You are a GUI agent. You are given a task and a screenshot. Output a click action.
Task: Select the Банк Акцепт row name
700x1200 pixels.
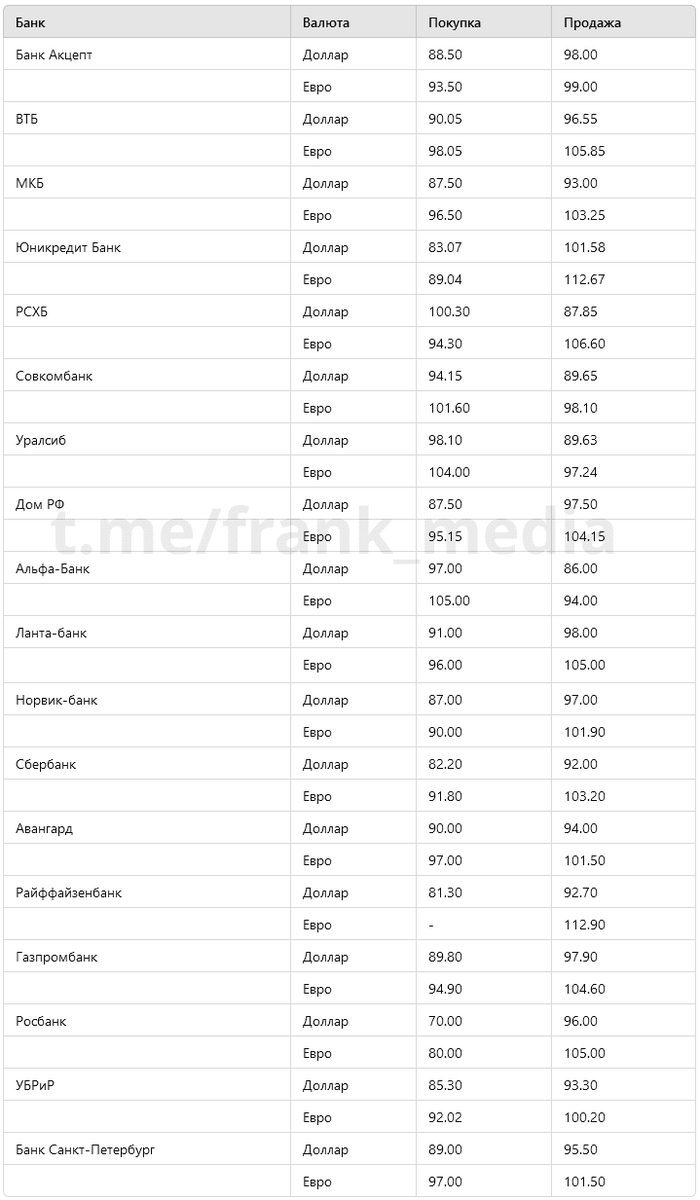[54, 54]
